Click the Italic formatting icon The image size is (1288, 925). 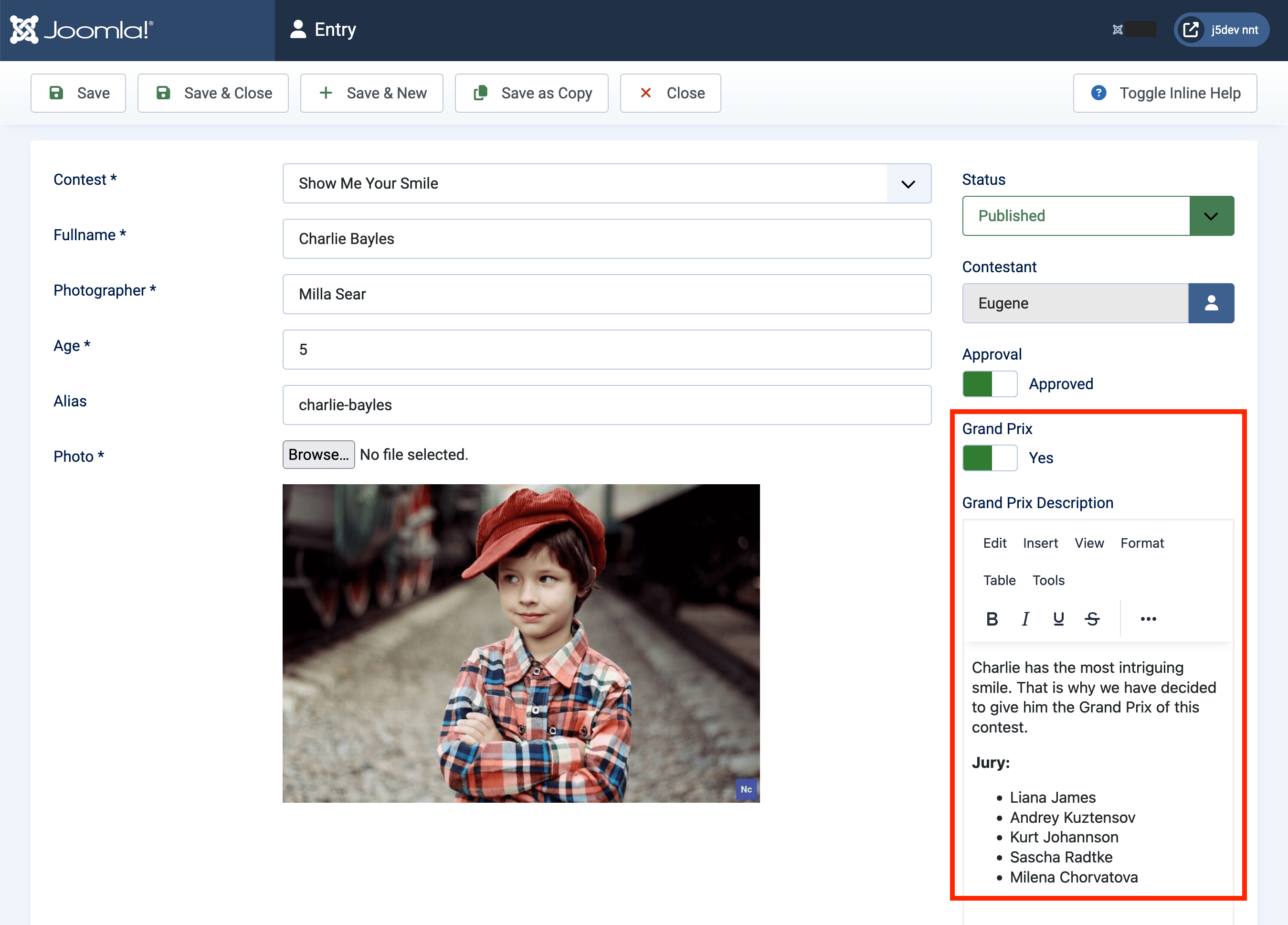point(1025,619)
